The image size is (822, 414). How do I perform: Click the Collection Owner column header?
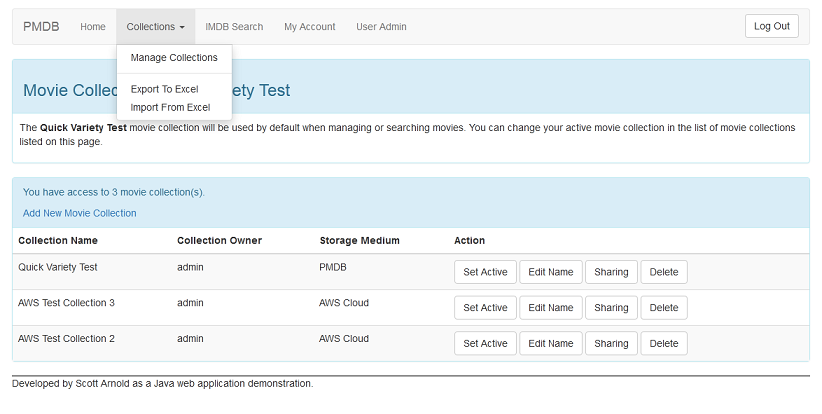(219, 241)
